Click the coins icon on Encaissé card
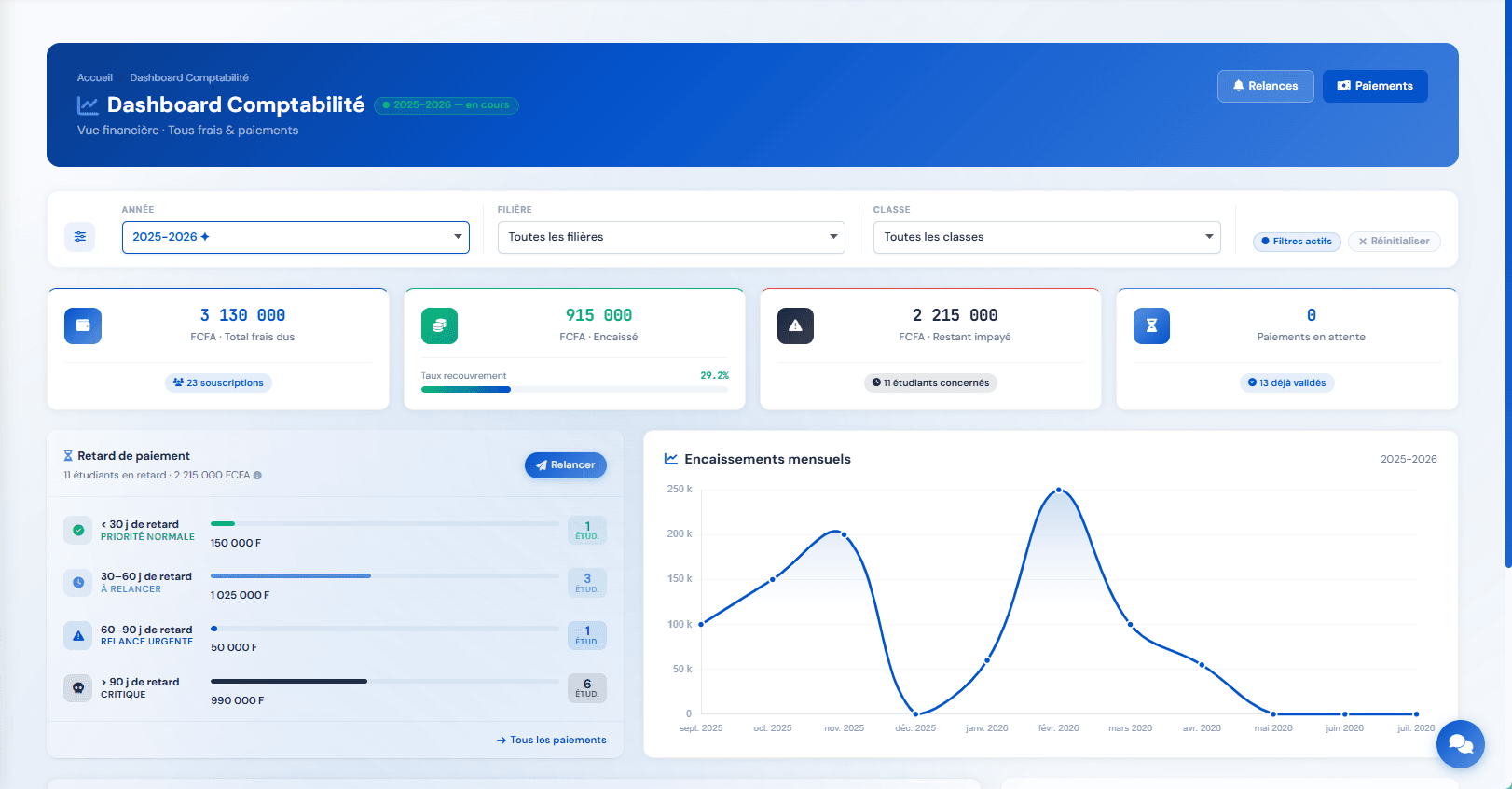Screen dimensions: 1512x789 click(x=439, y=325)
